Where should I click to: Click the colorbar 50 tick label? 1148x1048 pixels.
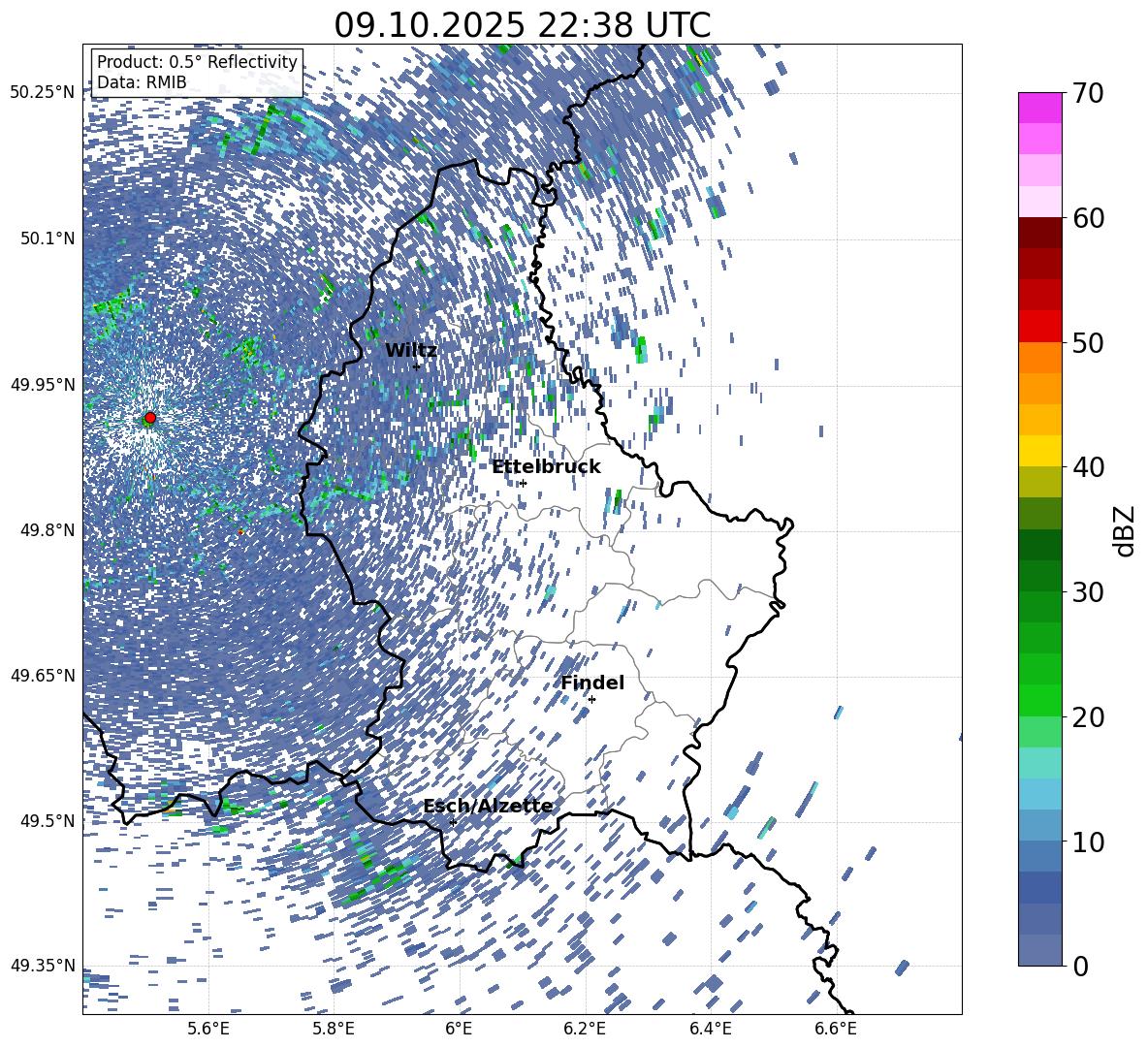(x=1088, y=342)
